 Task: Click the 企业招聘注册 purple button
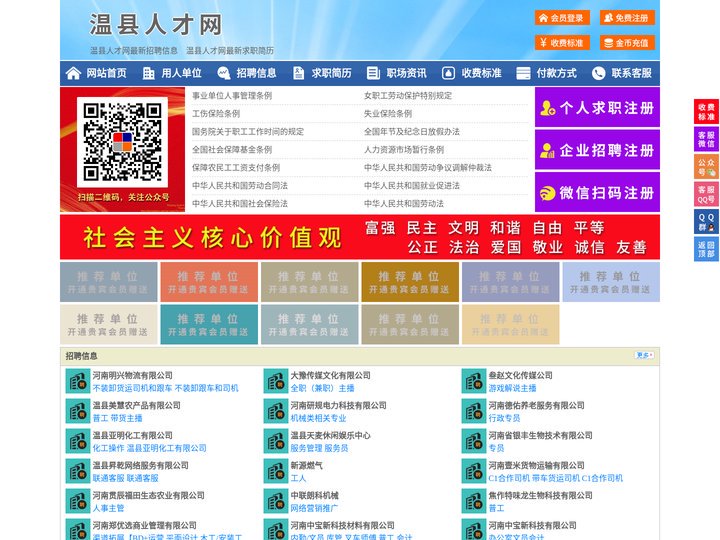coord(597,150)
